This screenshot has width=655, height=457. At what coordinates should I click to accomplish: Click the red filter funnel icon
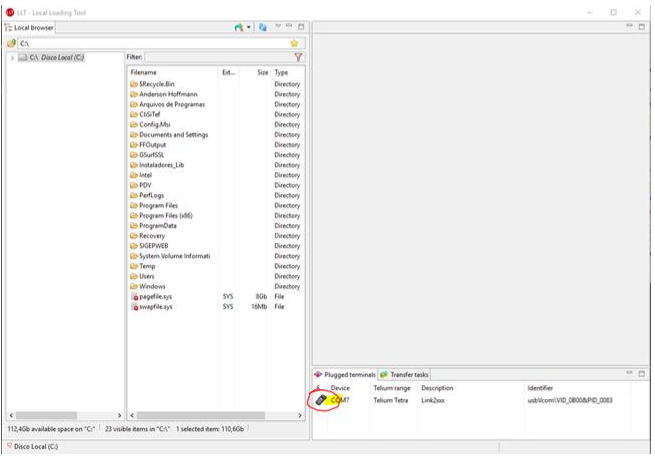[x=298, y=58]
